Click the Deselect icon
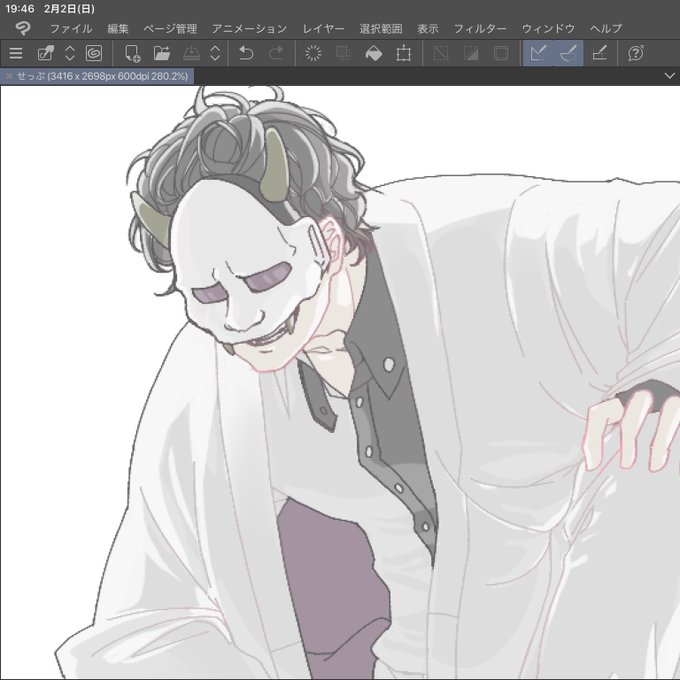 coord(441,53)
